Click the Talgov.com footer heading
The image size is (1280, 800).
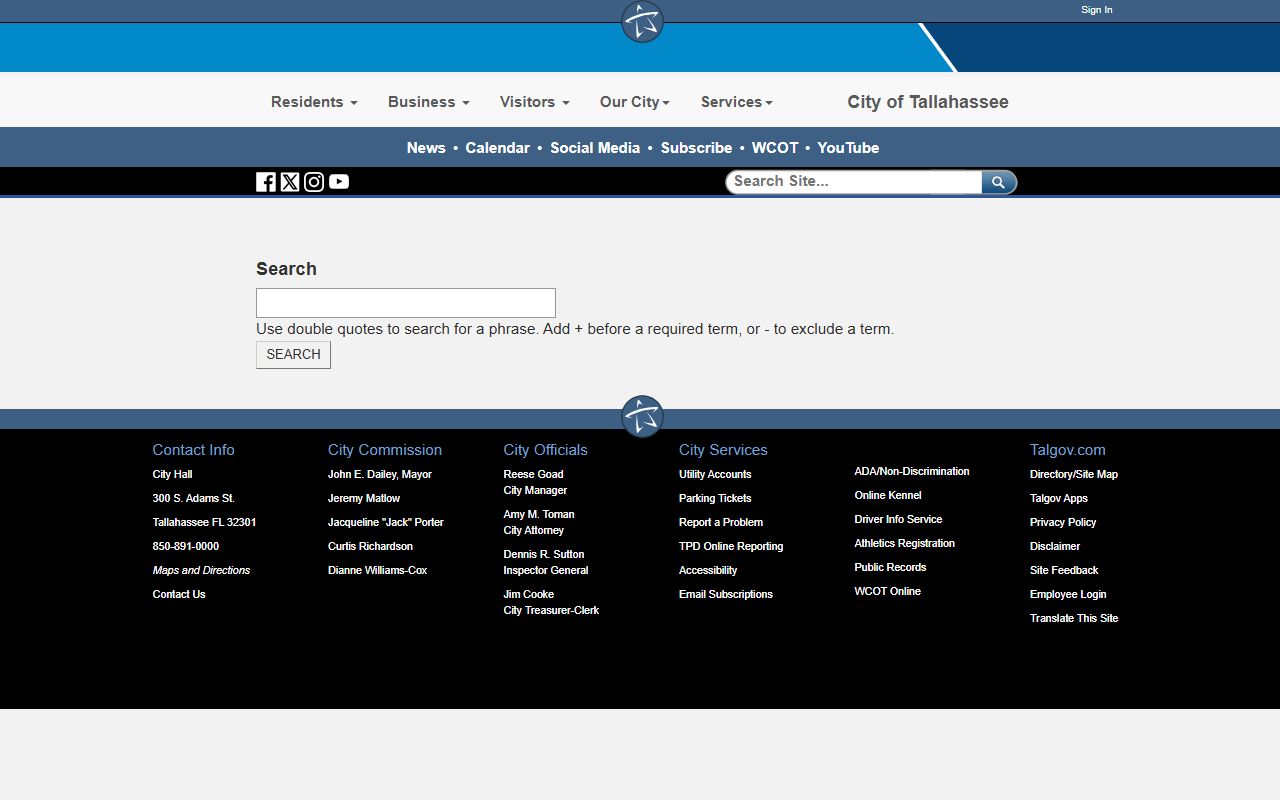[x=1068, y=450]
